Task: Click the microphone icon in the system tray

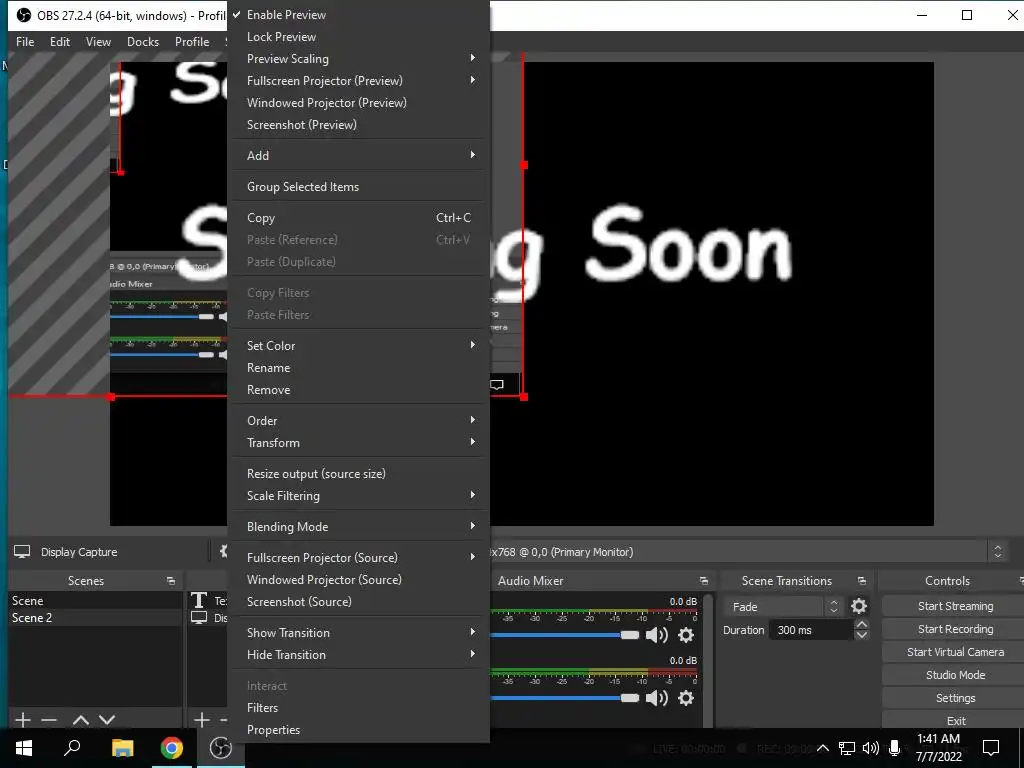Action: pyautogui.click(x=895, y=748)
